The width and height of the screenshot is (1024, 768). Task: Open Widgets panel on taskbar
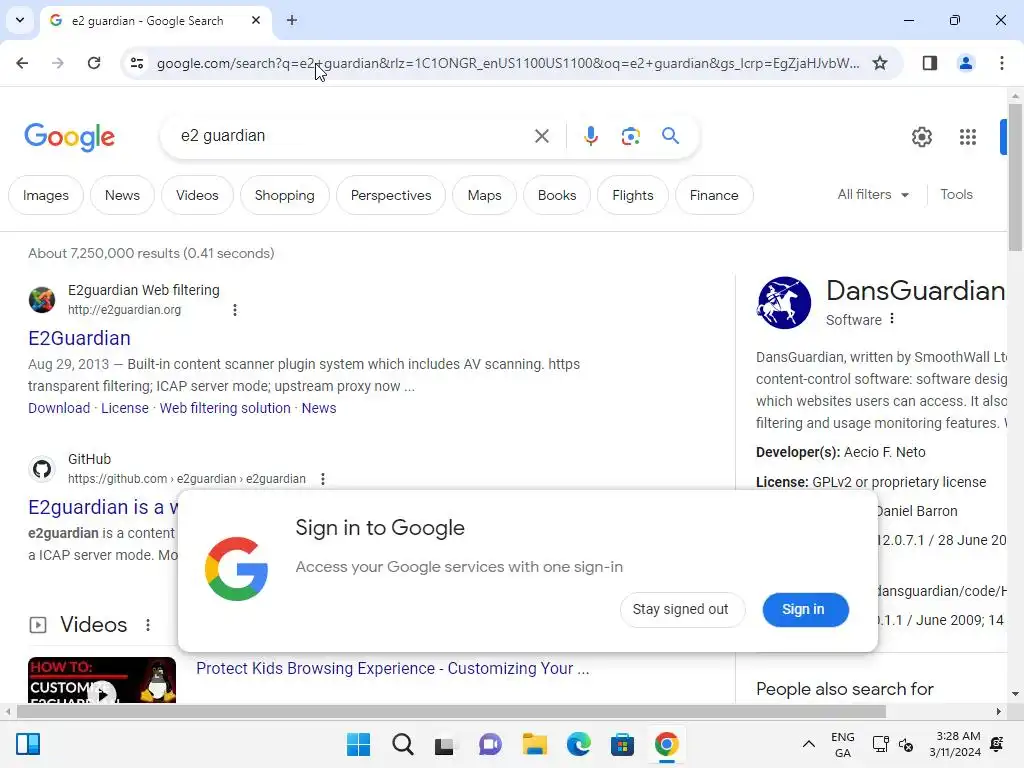coord(28,744)
